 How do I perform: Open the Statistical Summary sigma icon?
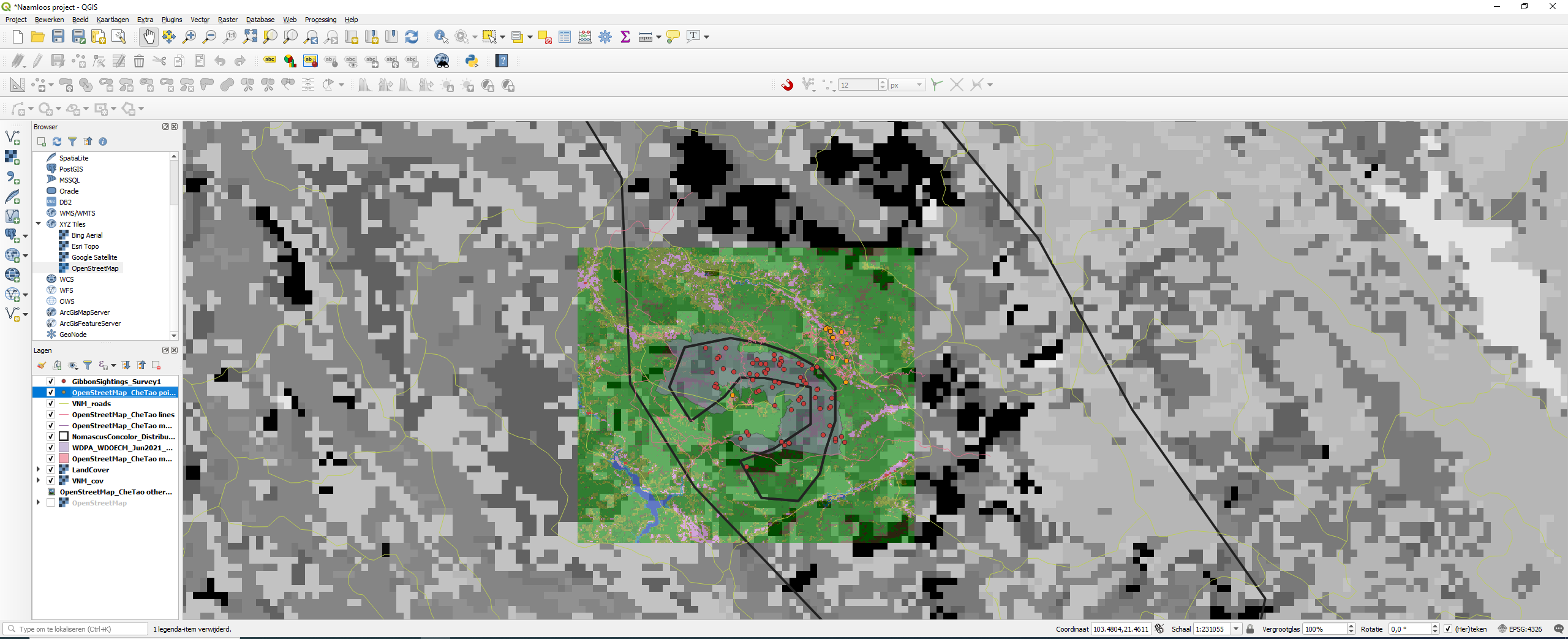tap(625, 37)
